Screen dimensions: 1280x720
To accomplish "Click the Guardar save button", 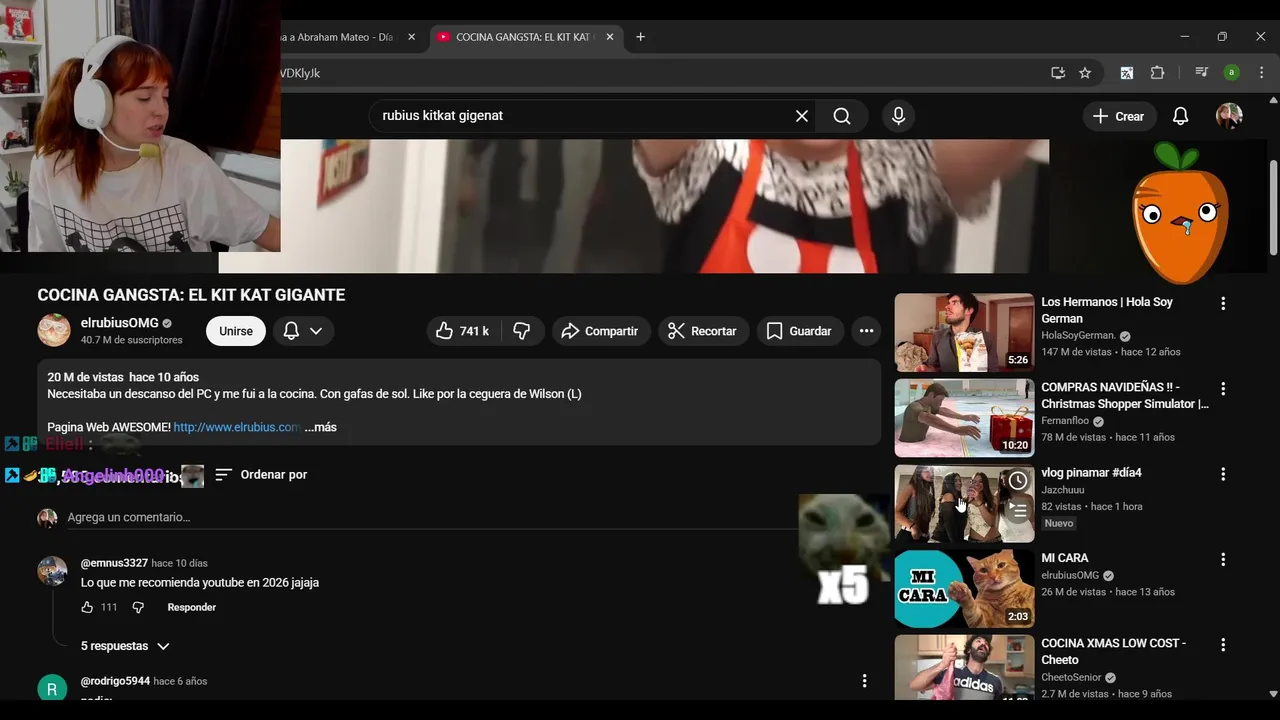I will click(x=799, y=331).
